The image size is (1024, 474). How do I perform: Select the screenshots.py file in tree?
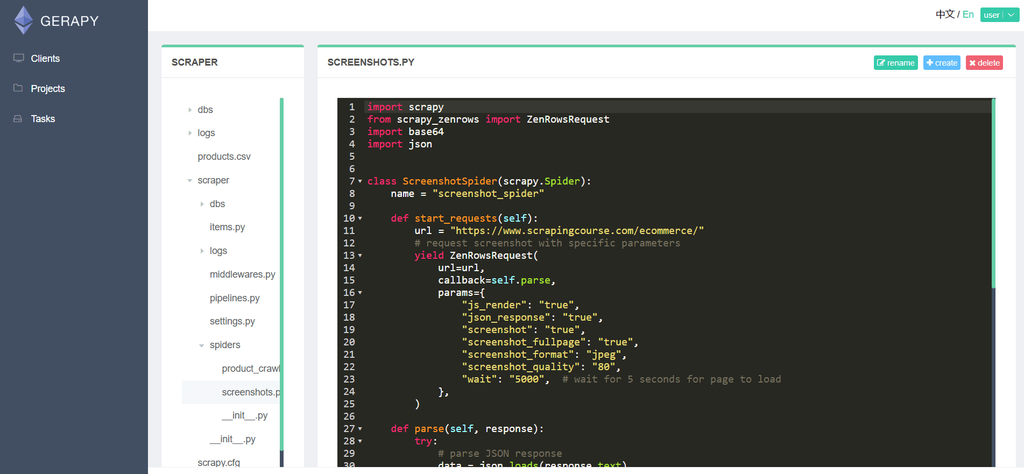pos(251,392)
